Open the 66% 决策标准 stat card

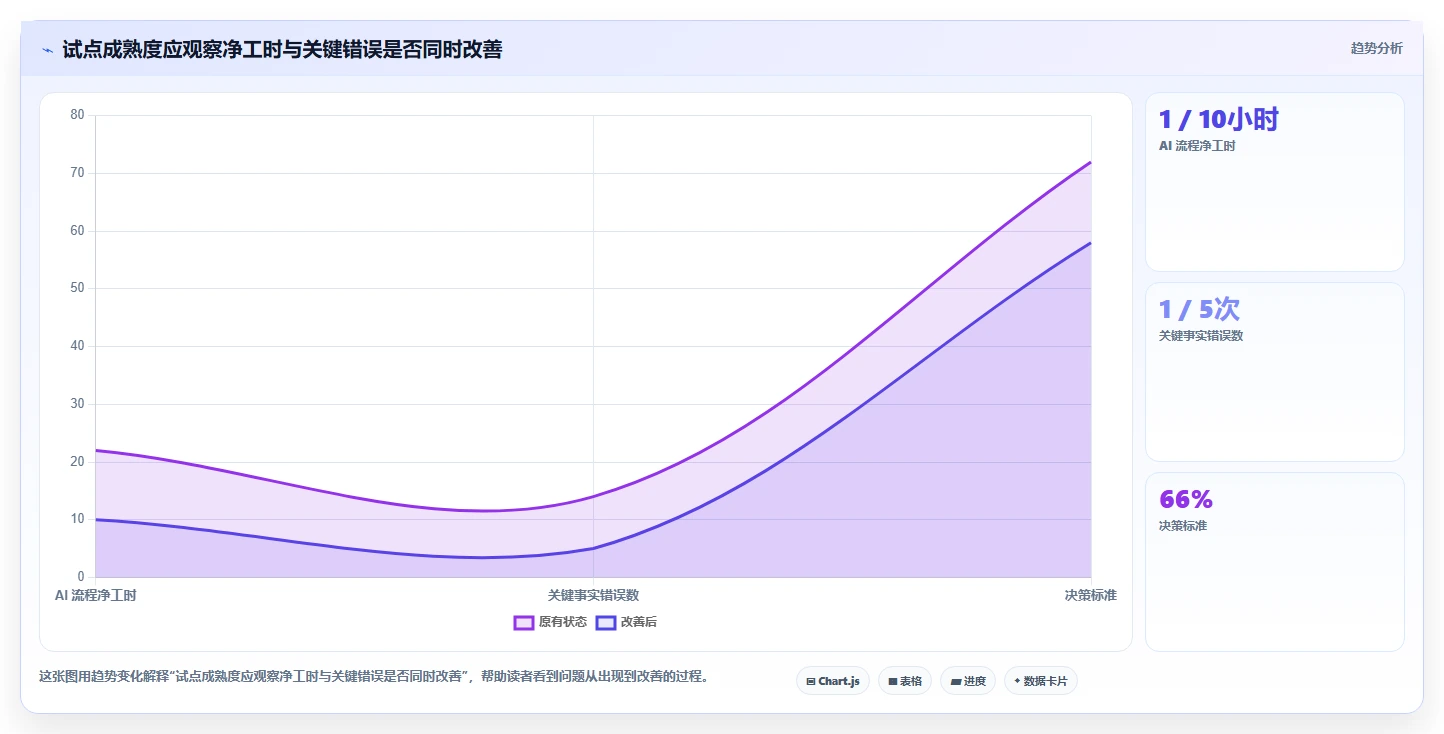(1275, 562)
